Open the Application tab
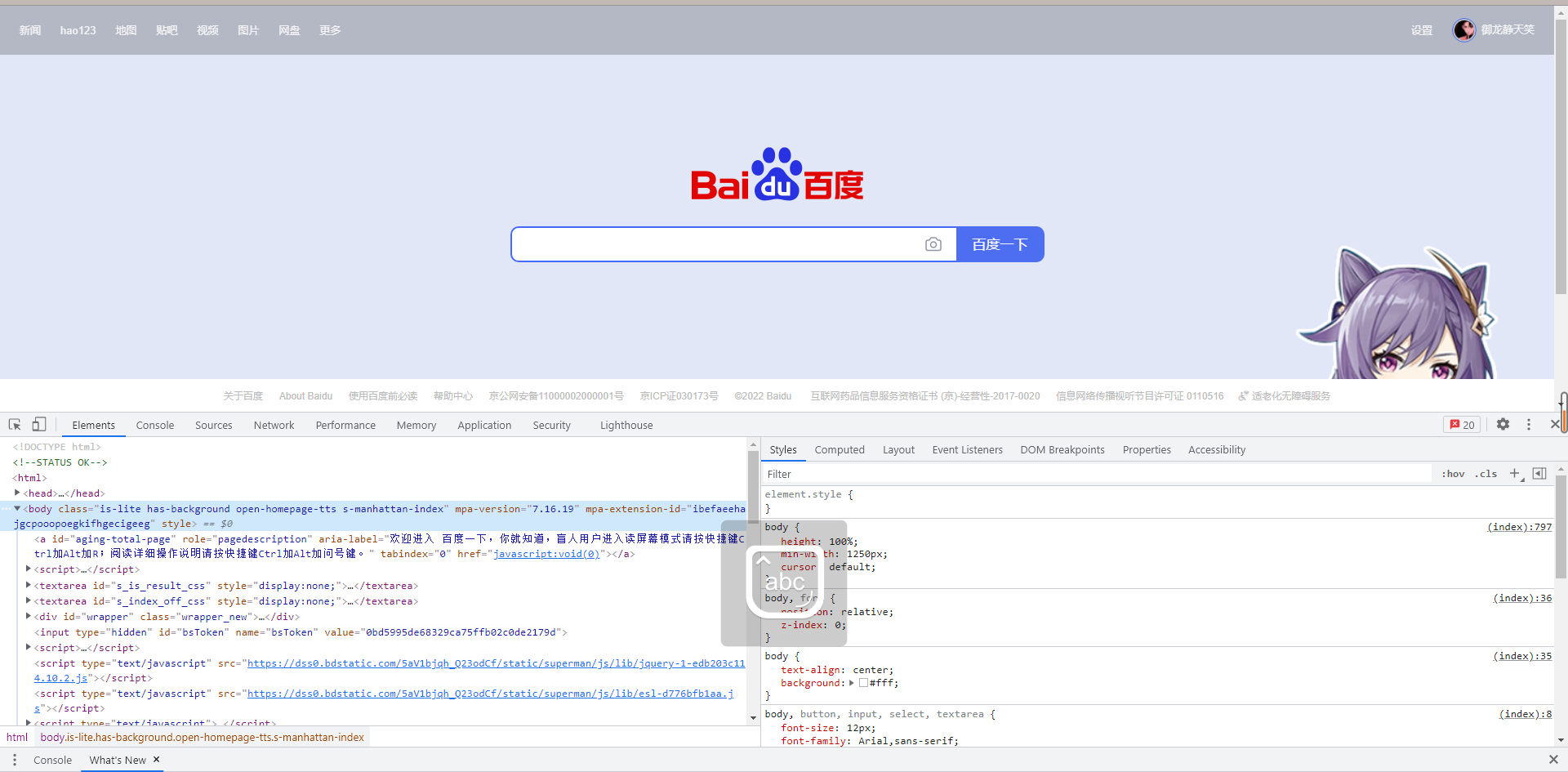The height and width of the screenshot is (772, 1568). click(484, 425)
